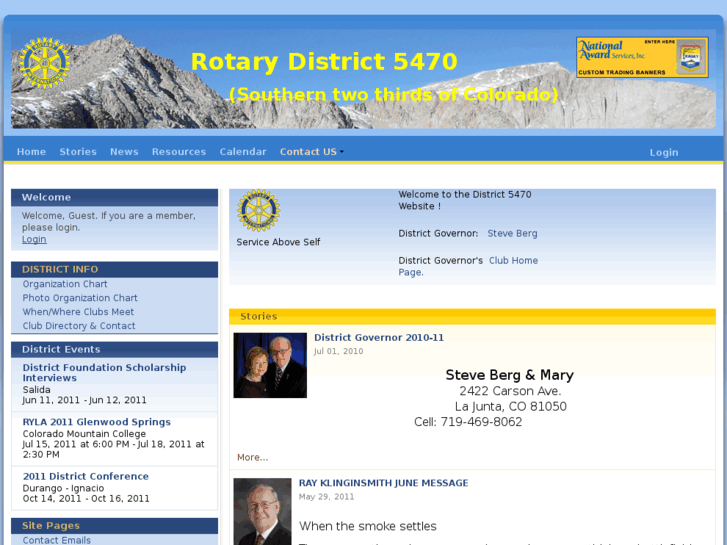The height and width of the screenshot is (545, 727).
Task: Expand the Contact US dropdown menu
Action: pos(312,152)
